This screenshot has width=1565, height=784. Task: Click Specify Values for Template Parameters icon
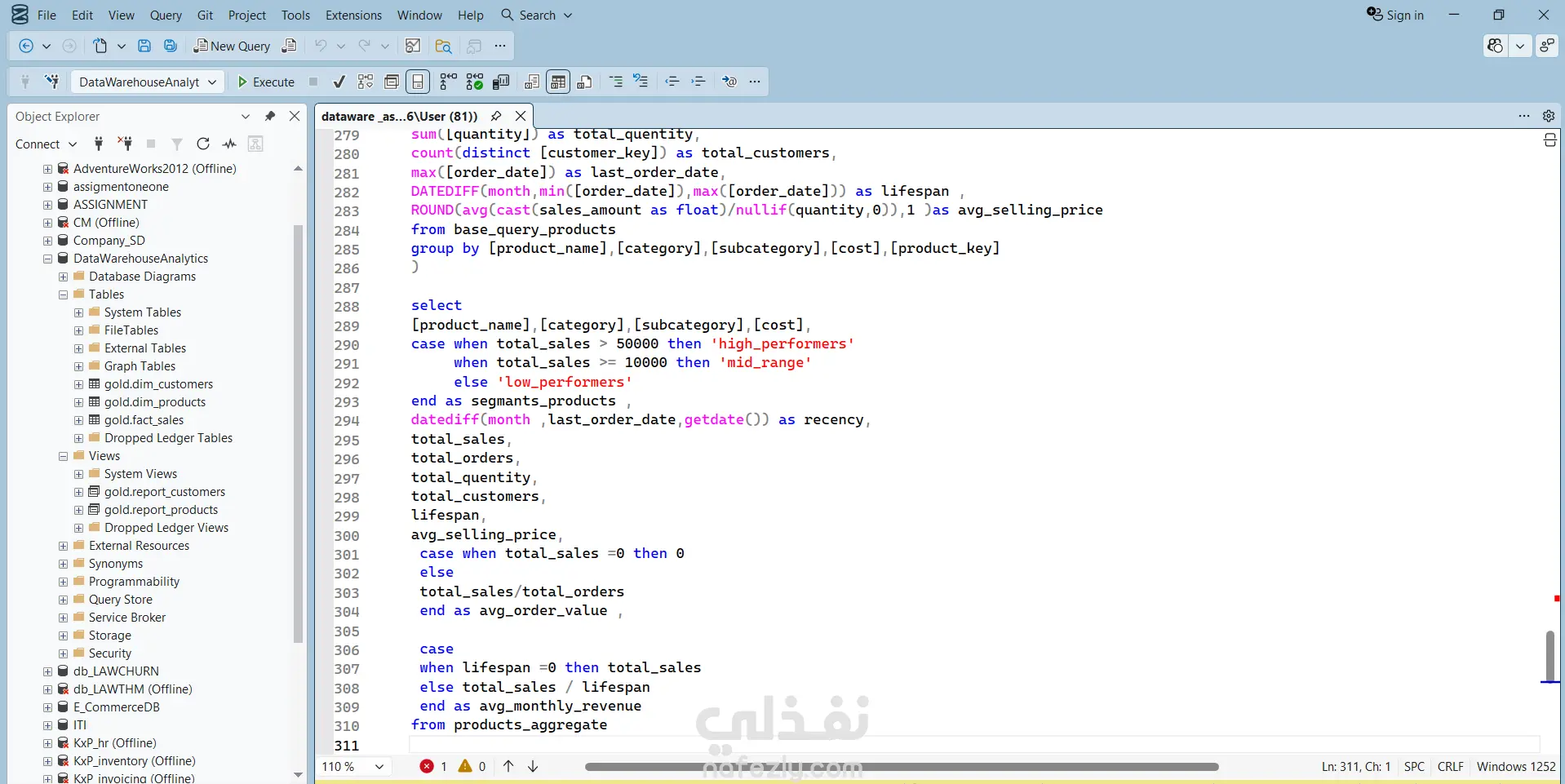pos(729,82)
